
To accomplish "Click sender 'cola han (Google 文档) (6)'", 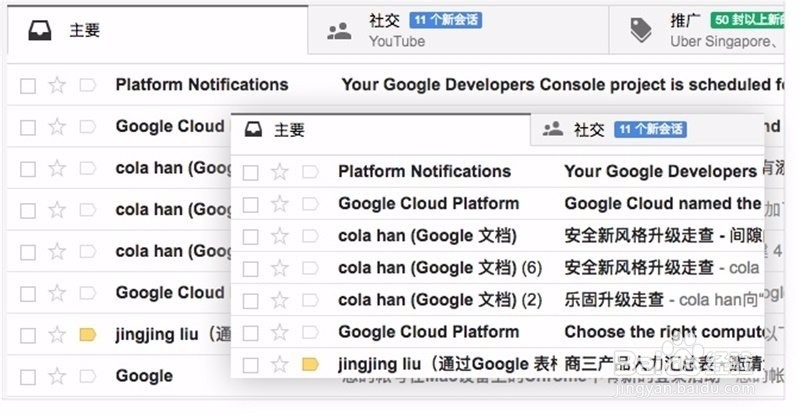I will [440, 268].
